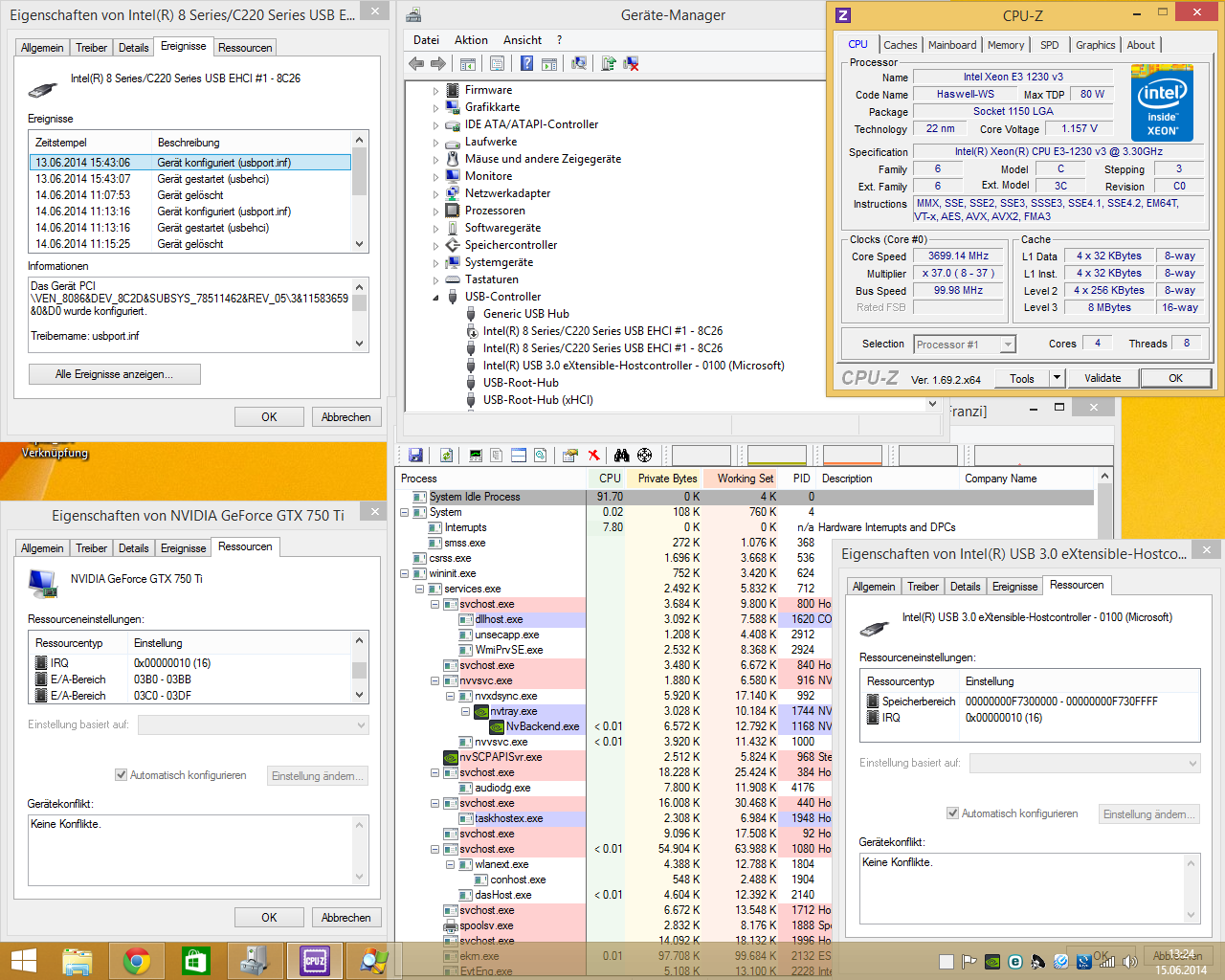Open Chrome from the taskbar
The height and width of the screenshot is (980, 1225).
tap(137, 961)
